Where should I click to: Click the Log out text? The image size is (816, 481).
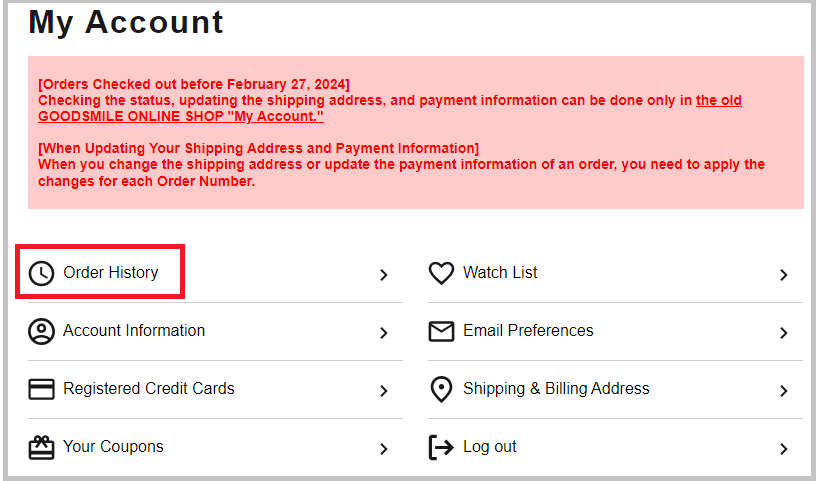(x=490, y=447)
